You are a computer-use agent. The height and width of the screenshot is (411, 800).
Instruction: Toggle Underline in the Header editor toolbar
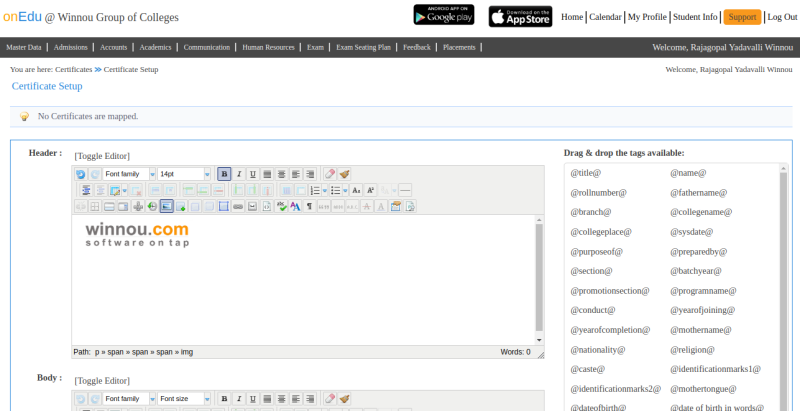(252, 174)
